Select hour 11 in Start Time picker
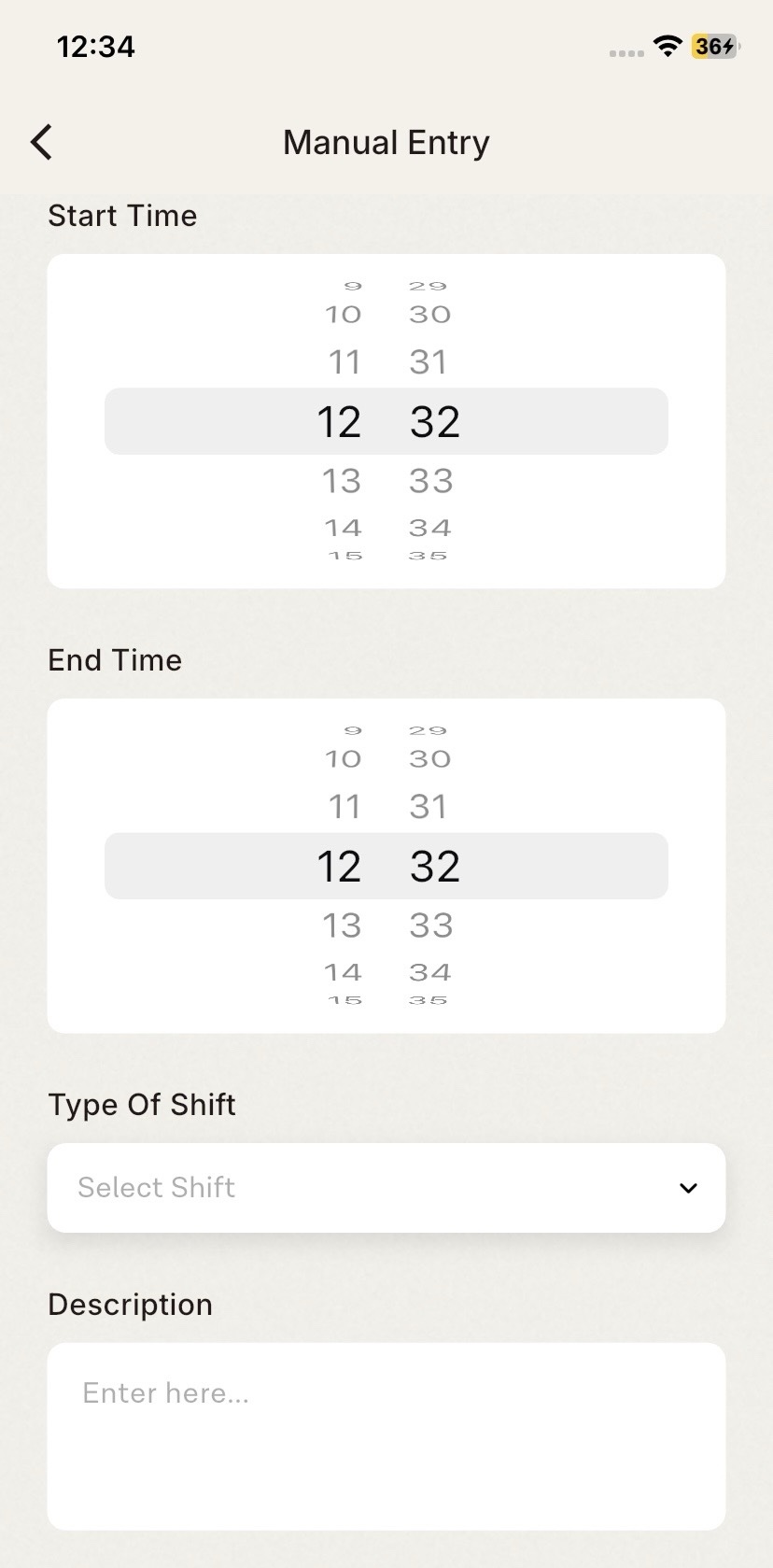 click(344, 362)
